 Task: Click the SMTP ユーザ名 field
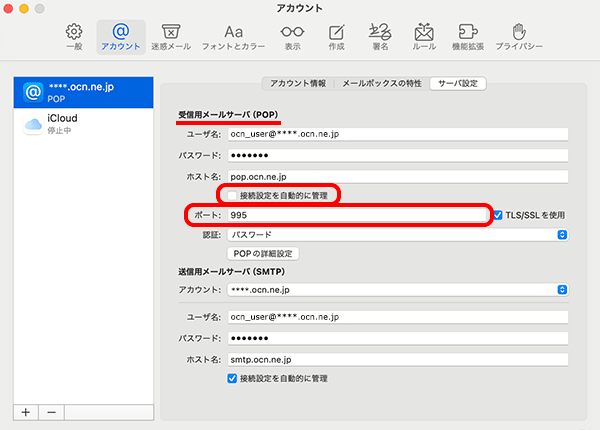click(398, 317)
